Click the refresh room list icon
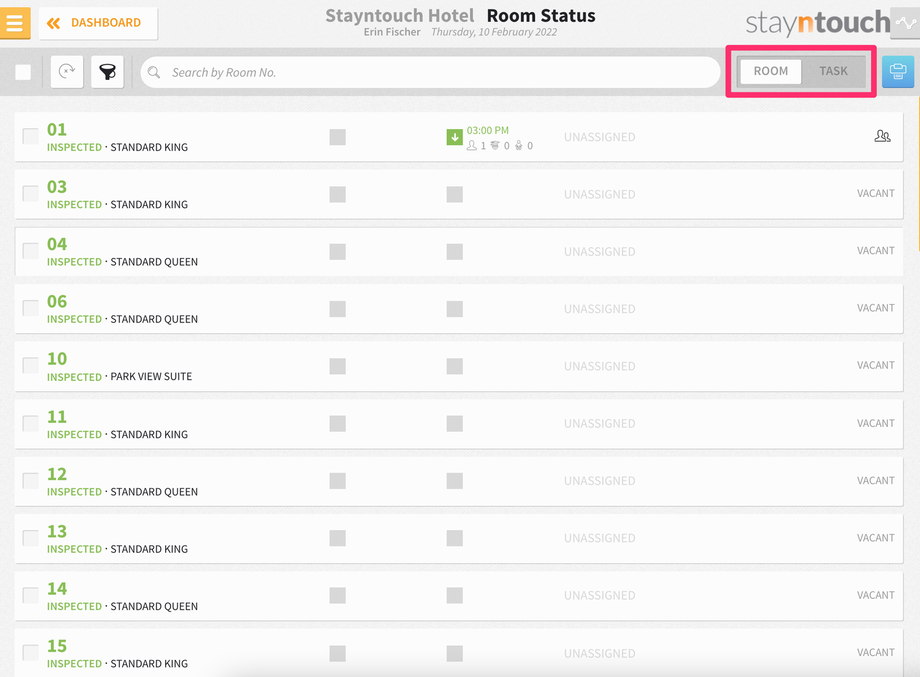This screenshot has width=920, height=677. click(x=67, y=72)
